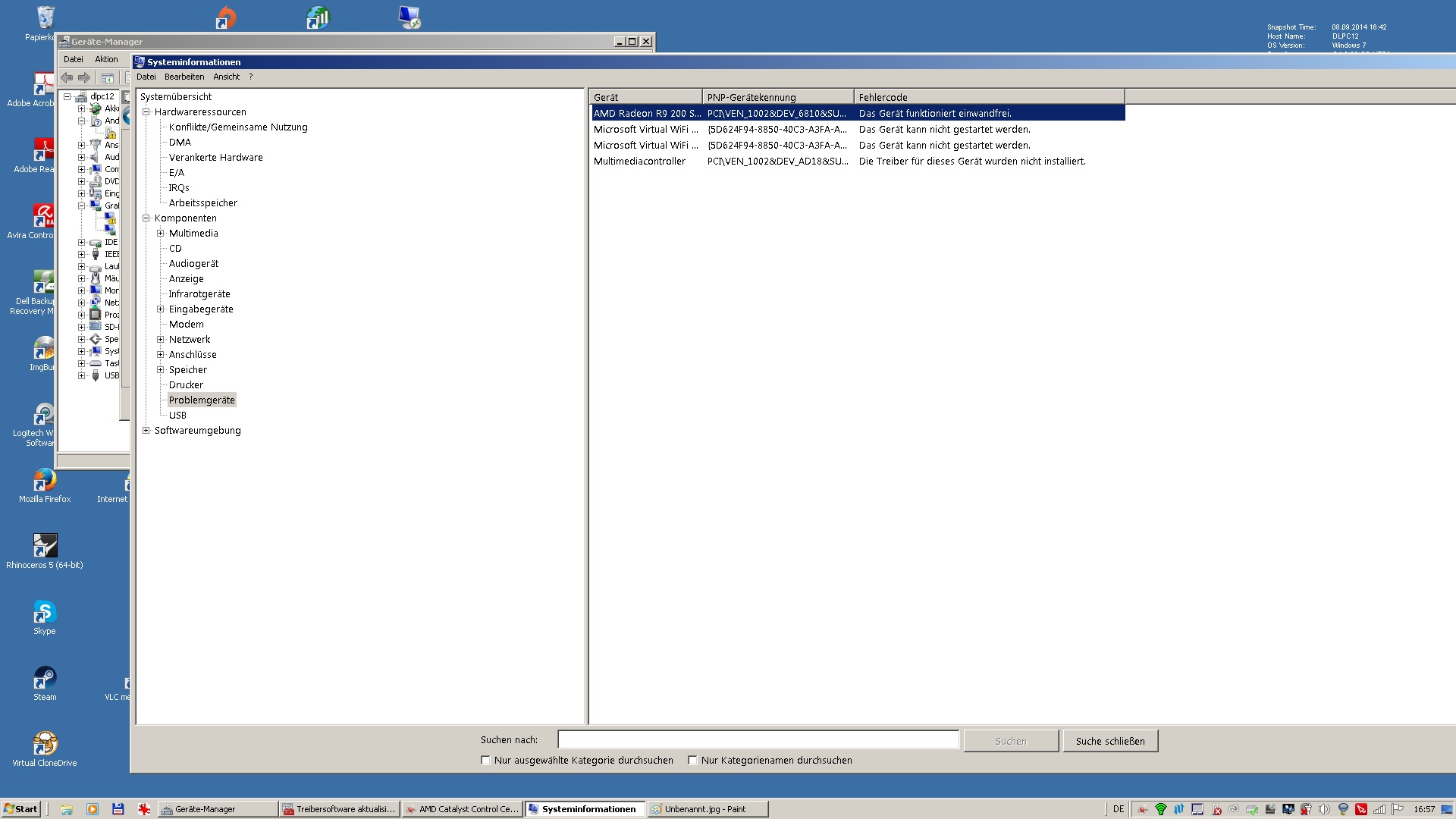Select the Multimediacontroller row in the list
This screenshot has width=1456, height=819.
(639, 162)
